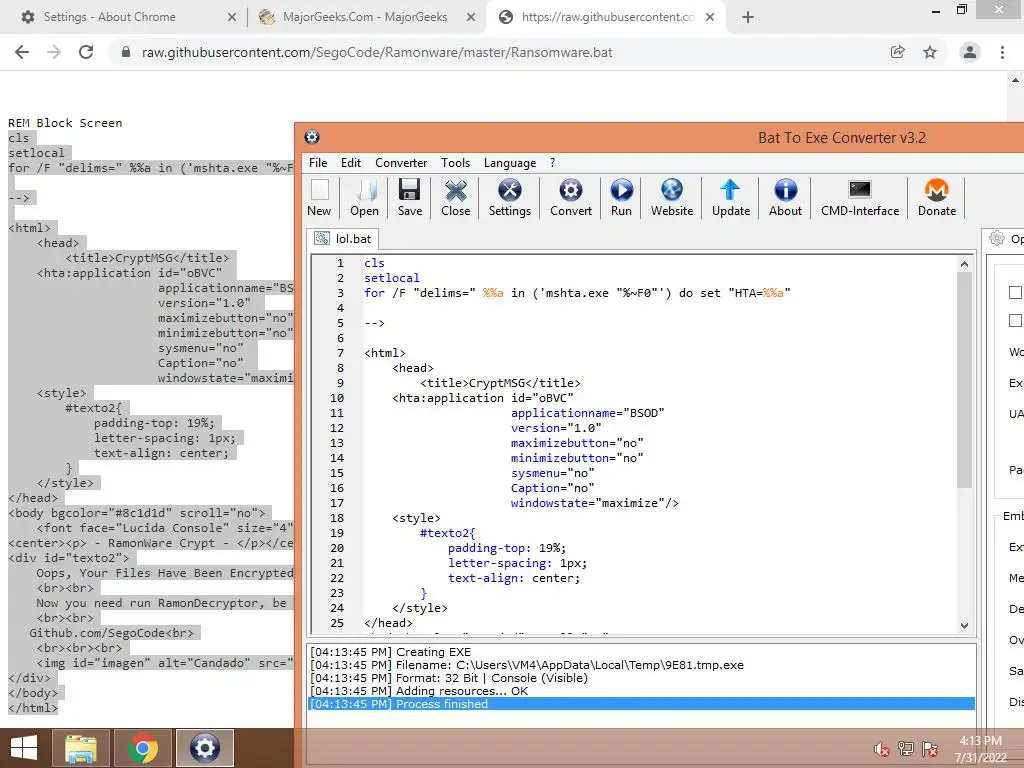Reload the GitHub raw page
1024x768 pixels.
pyautogui.click(x=86, y=52)
